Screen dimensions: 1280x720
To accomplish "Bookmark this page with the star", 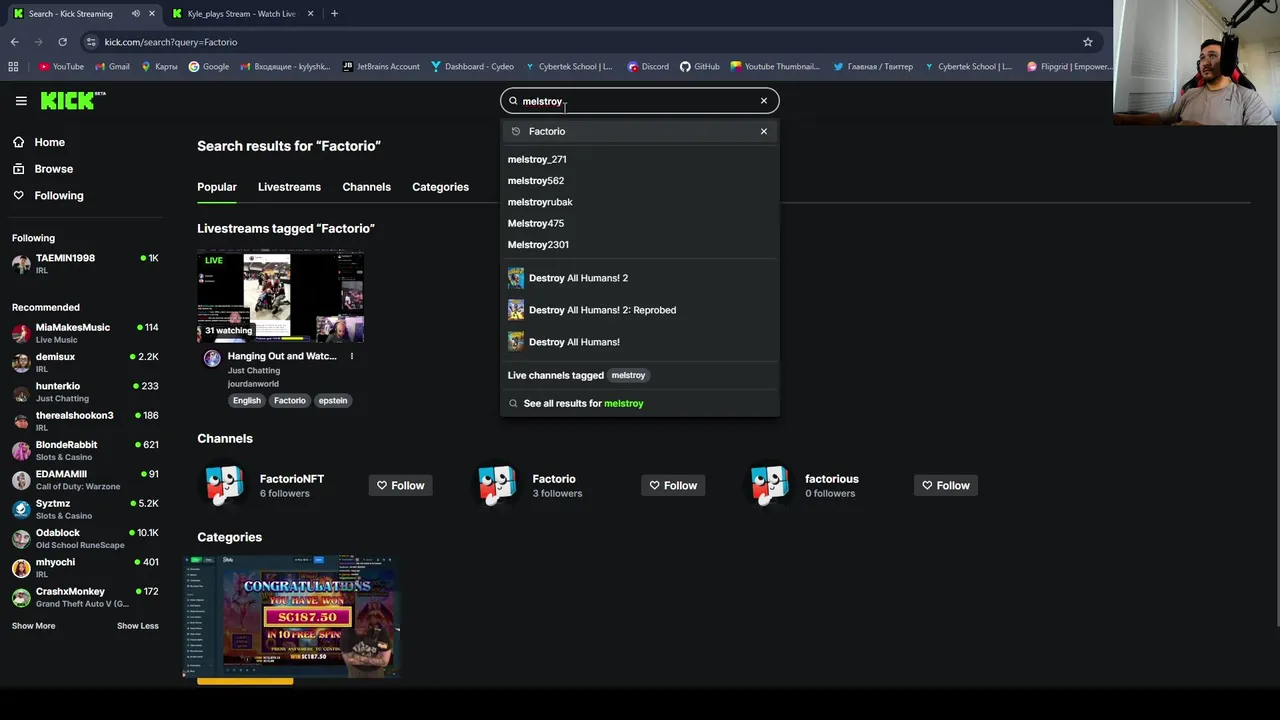I will point(1088,42).
